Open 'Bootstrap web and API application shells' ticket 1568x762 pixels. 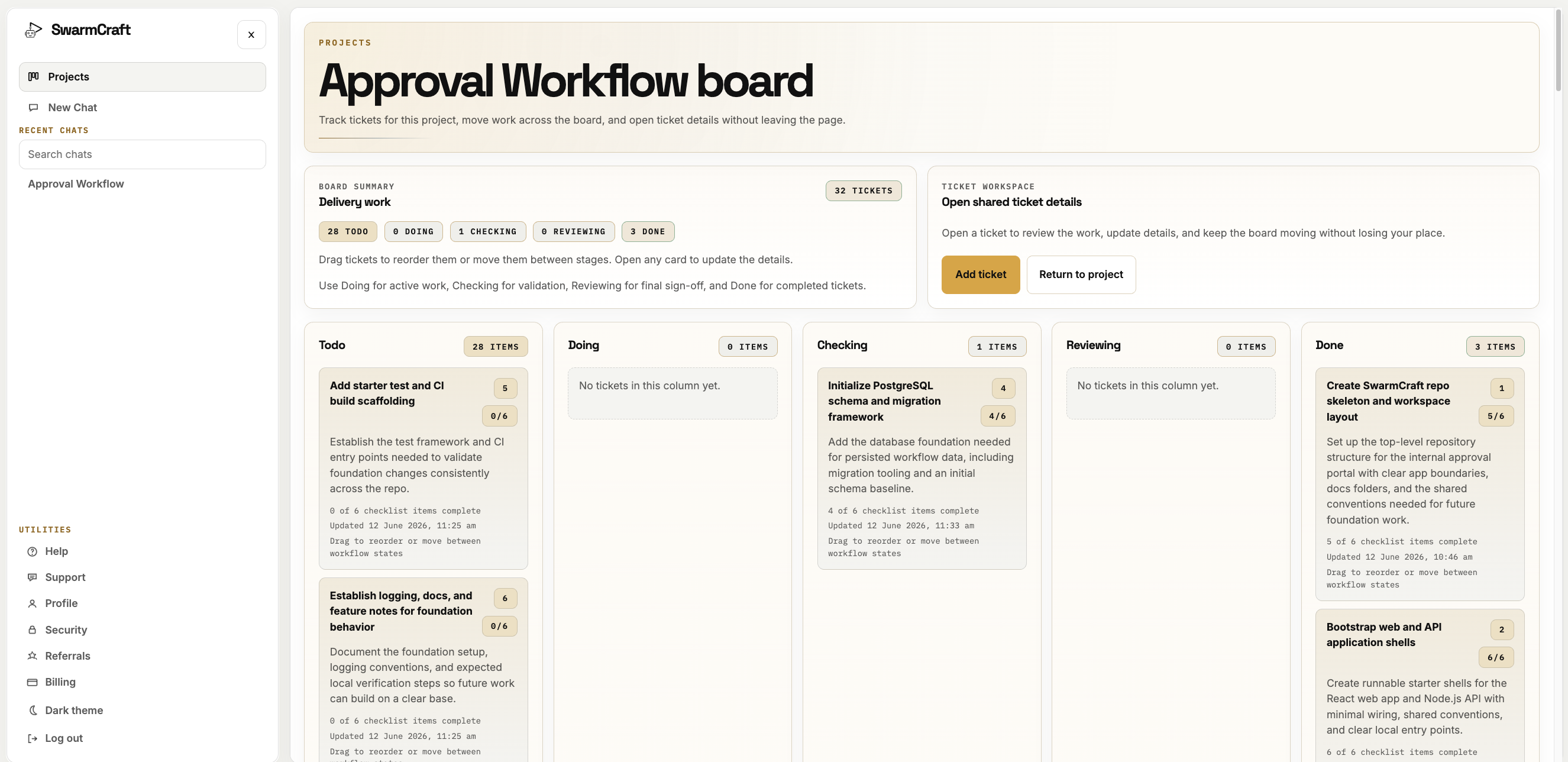pos(1420,686)
